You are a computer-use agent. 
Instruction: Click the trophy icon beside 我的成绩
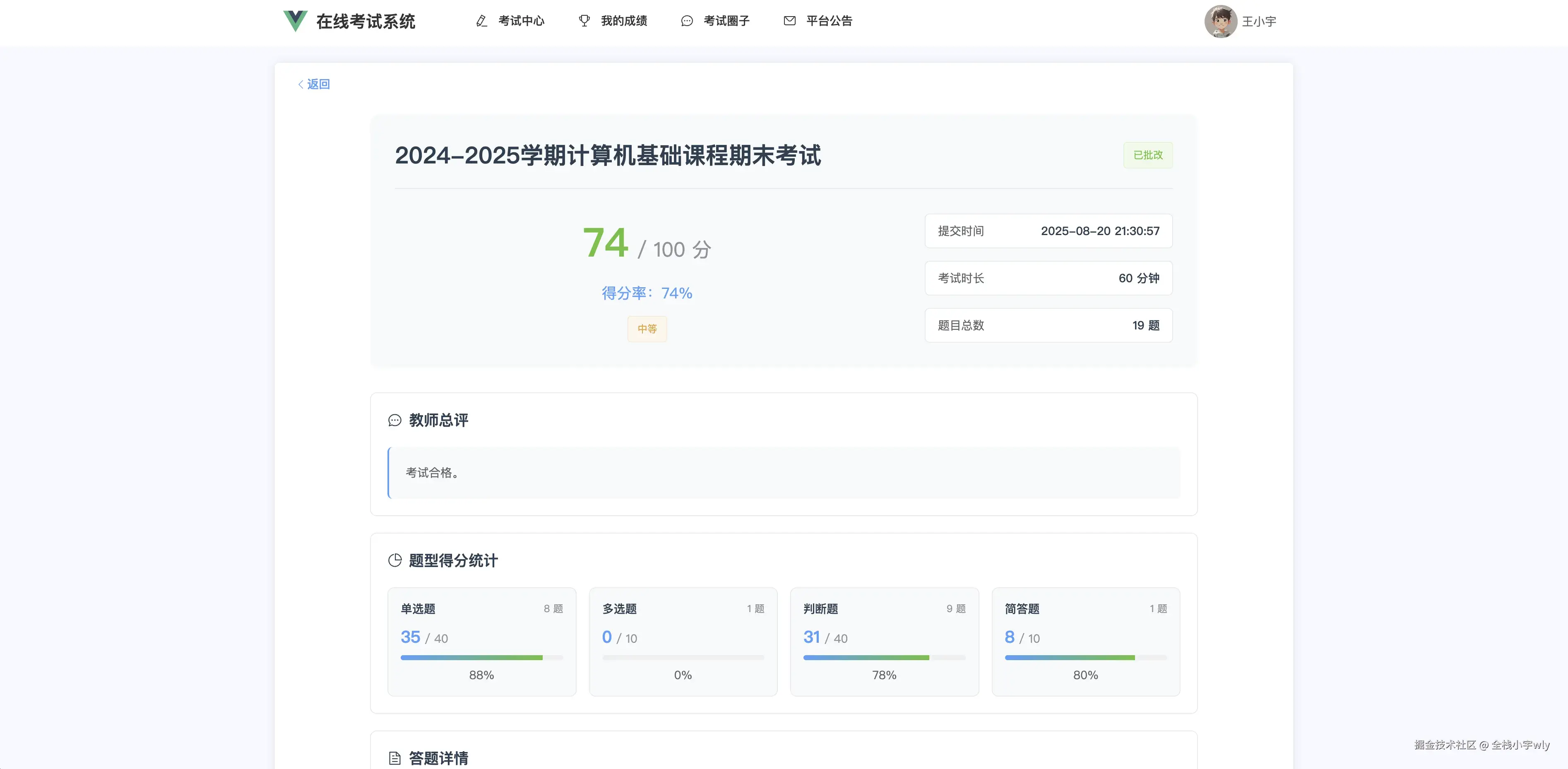tap(584, 21)
